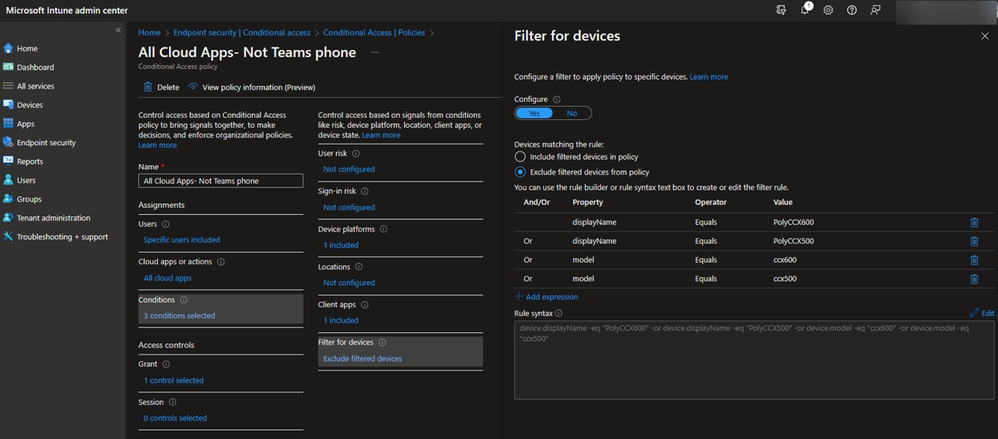
Task: Go to Tenant administration menu item
Action: click(x=53, y=218)
